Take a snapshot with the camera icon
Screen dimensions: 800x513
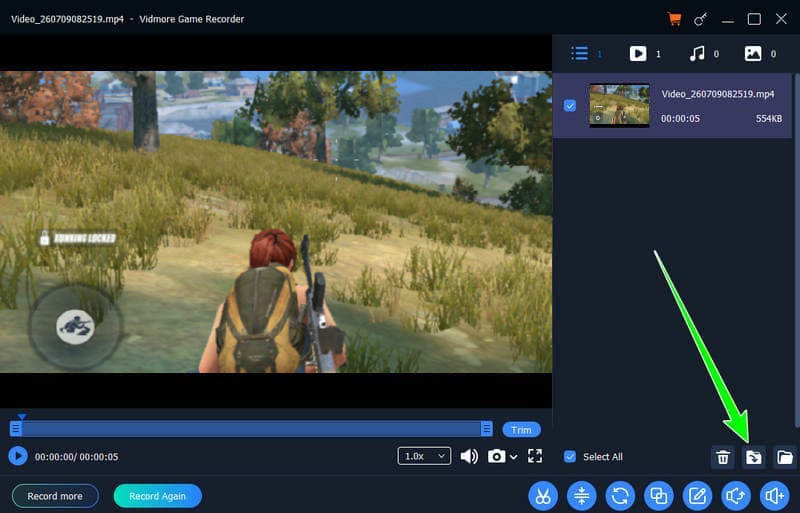[x=496, y=456]
